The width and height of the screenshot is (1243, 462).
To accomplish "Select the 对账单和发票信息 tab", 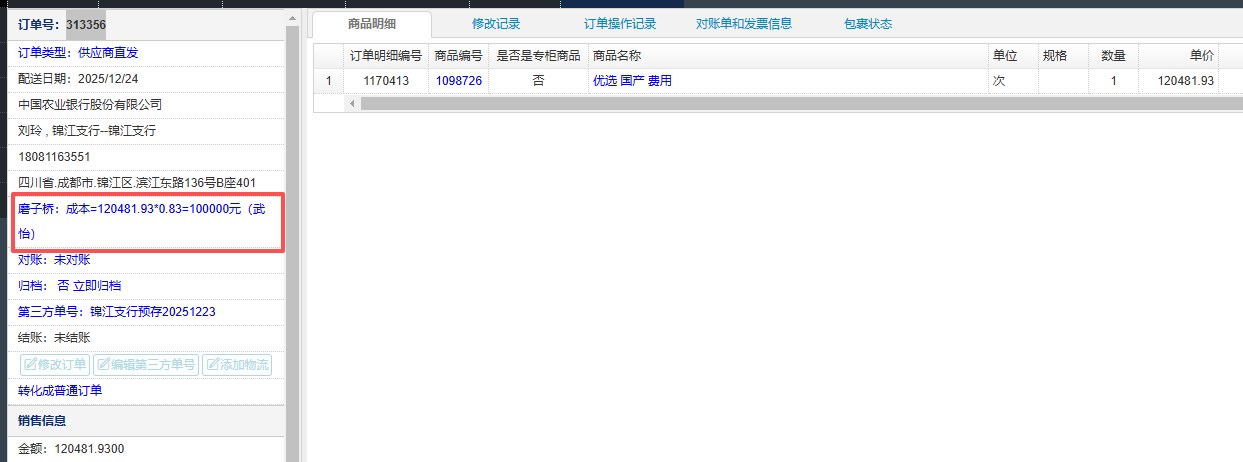I will pyautogui.click(x=743, y=24).
